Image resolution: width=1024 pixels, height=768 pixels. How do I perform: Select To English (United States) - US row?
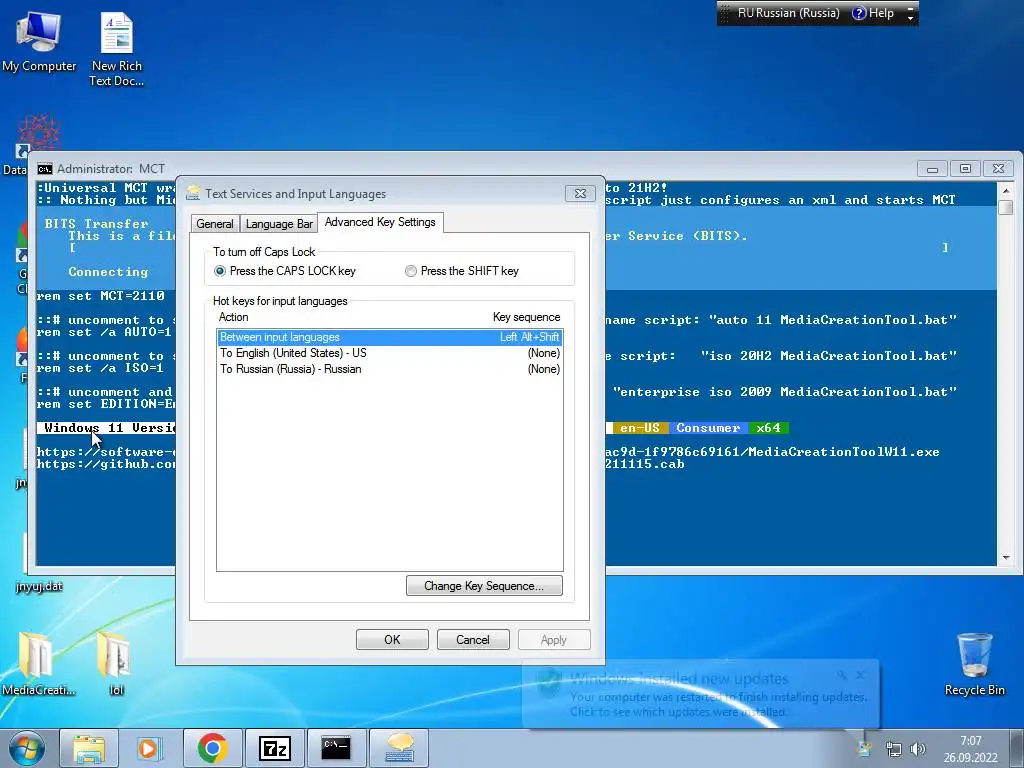[389, 353]
